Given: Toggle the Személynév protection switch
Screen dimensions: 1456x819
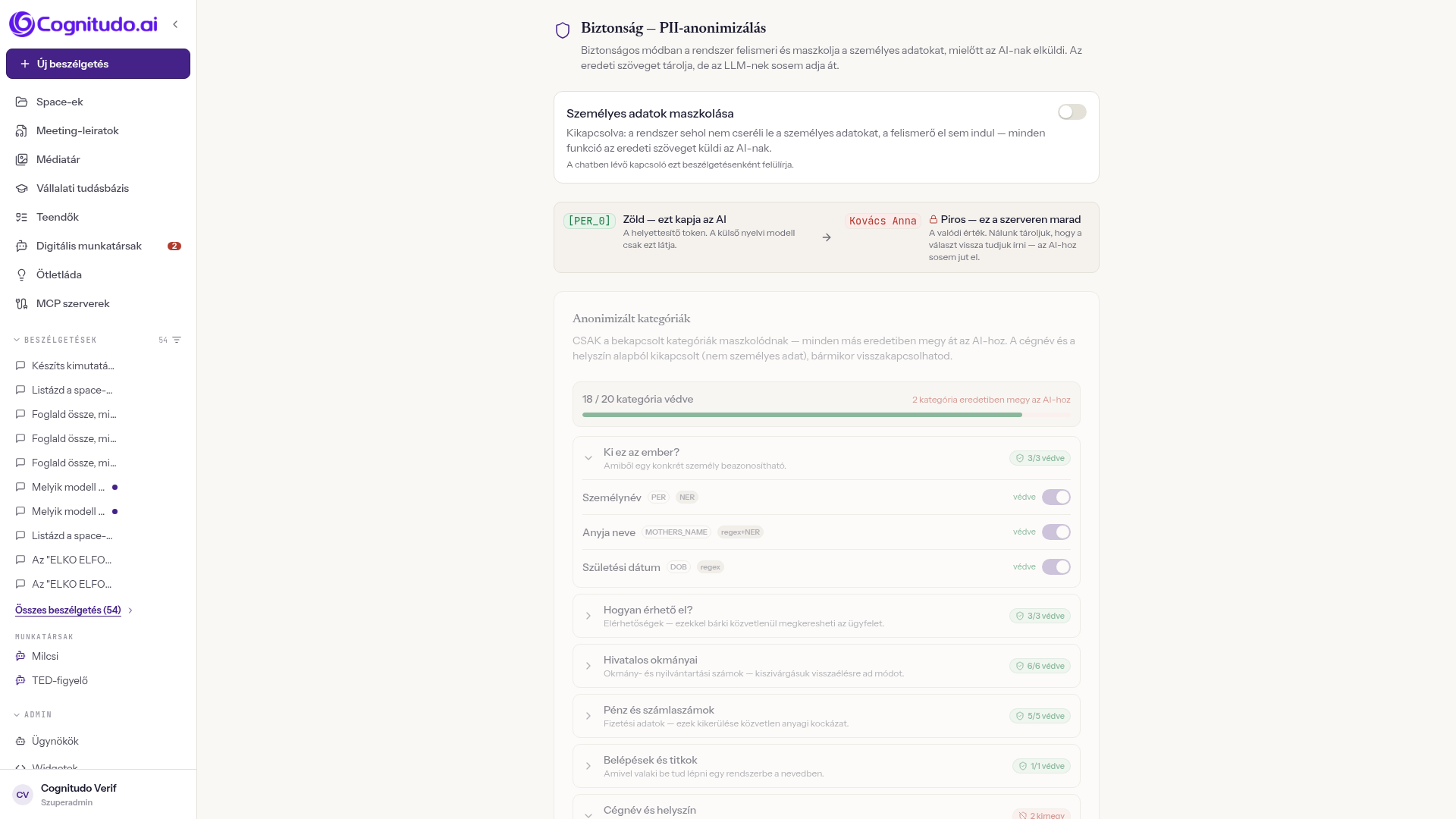Looking at the screenshot, I should click(1056, 497).
